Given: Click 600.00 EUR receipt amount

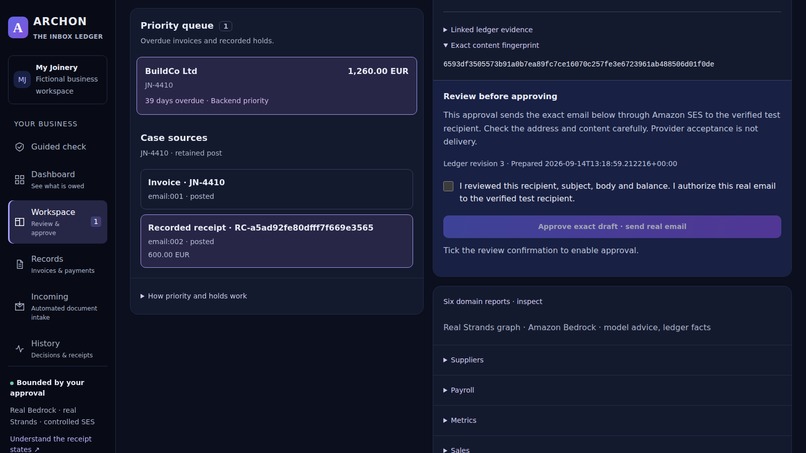Looking at the screenshot, I should click(x=169, y=255).
